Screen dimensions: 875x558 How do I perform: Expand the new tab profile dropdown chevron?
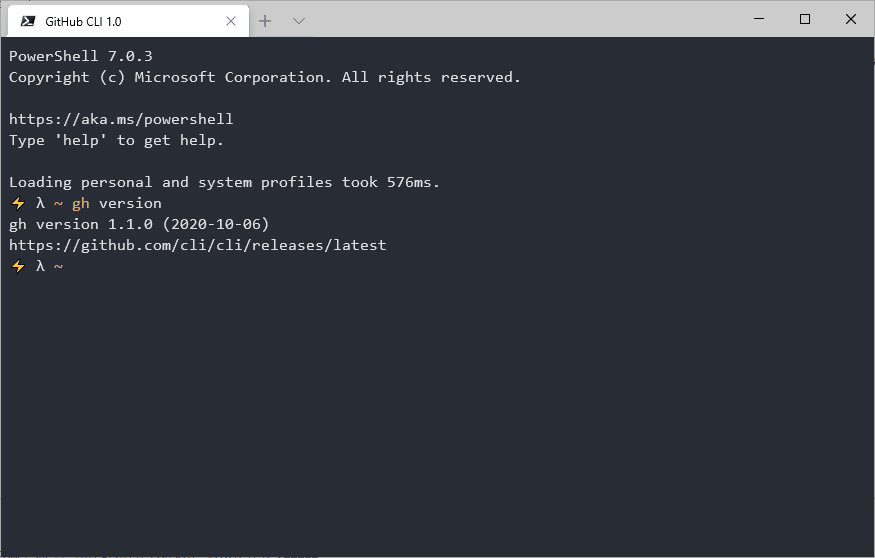click(299, 21)
